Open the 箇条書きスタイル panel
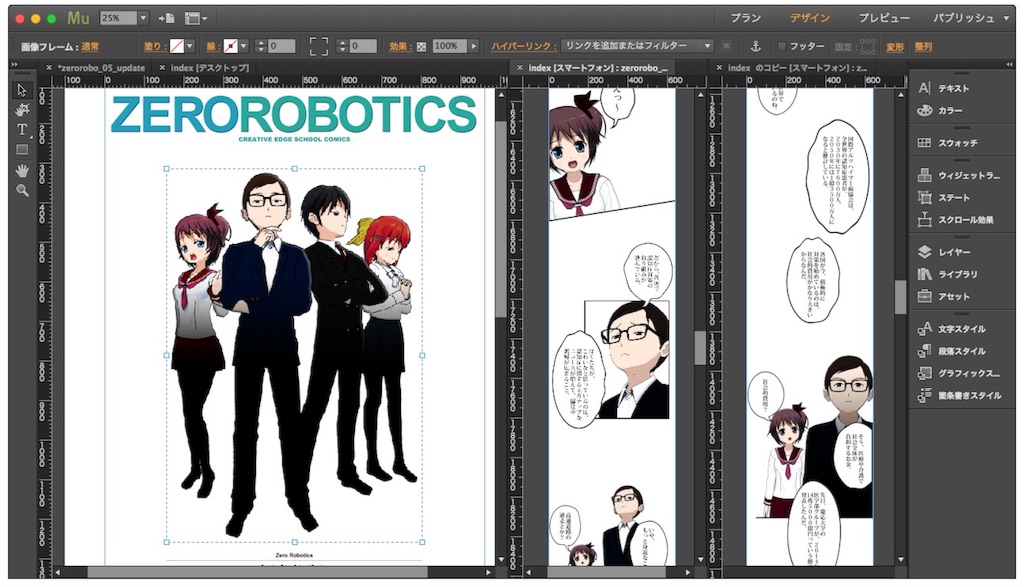Screen dimensions: 1024x587 pos(959,395)
